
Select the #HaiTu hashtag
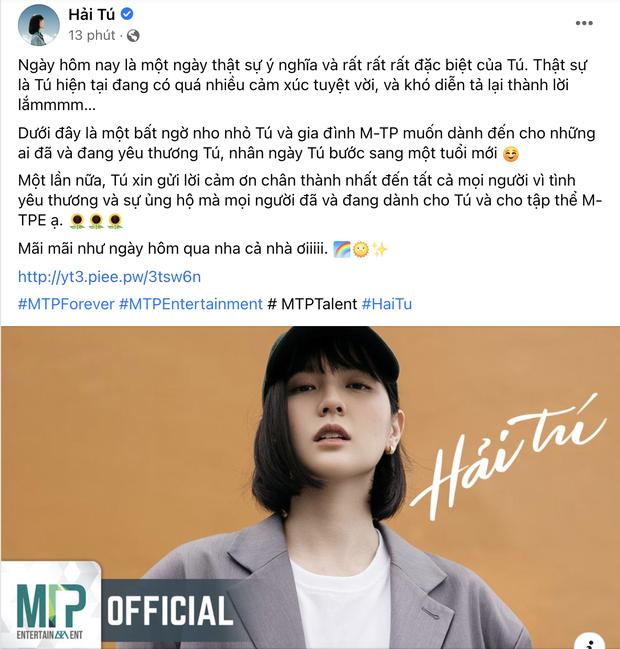(x=387, y=304)
